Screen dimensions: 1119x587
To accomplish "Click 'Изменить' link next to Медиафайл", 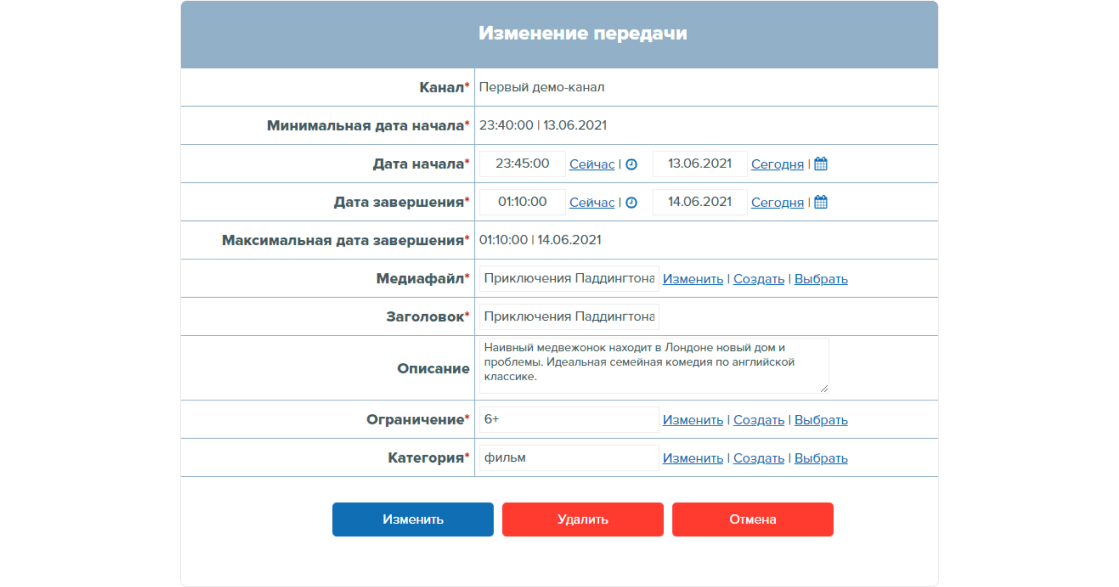I will (692, 279).
